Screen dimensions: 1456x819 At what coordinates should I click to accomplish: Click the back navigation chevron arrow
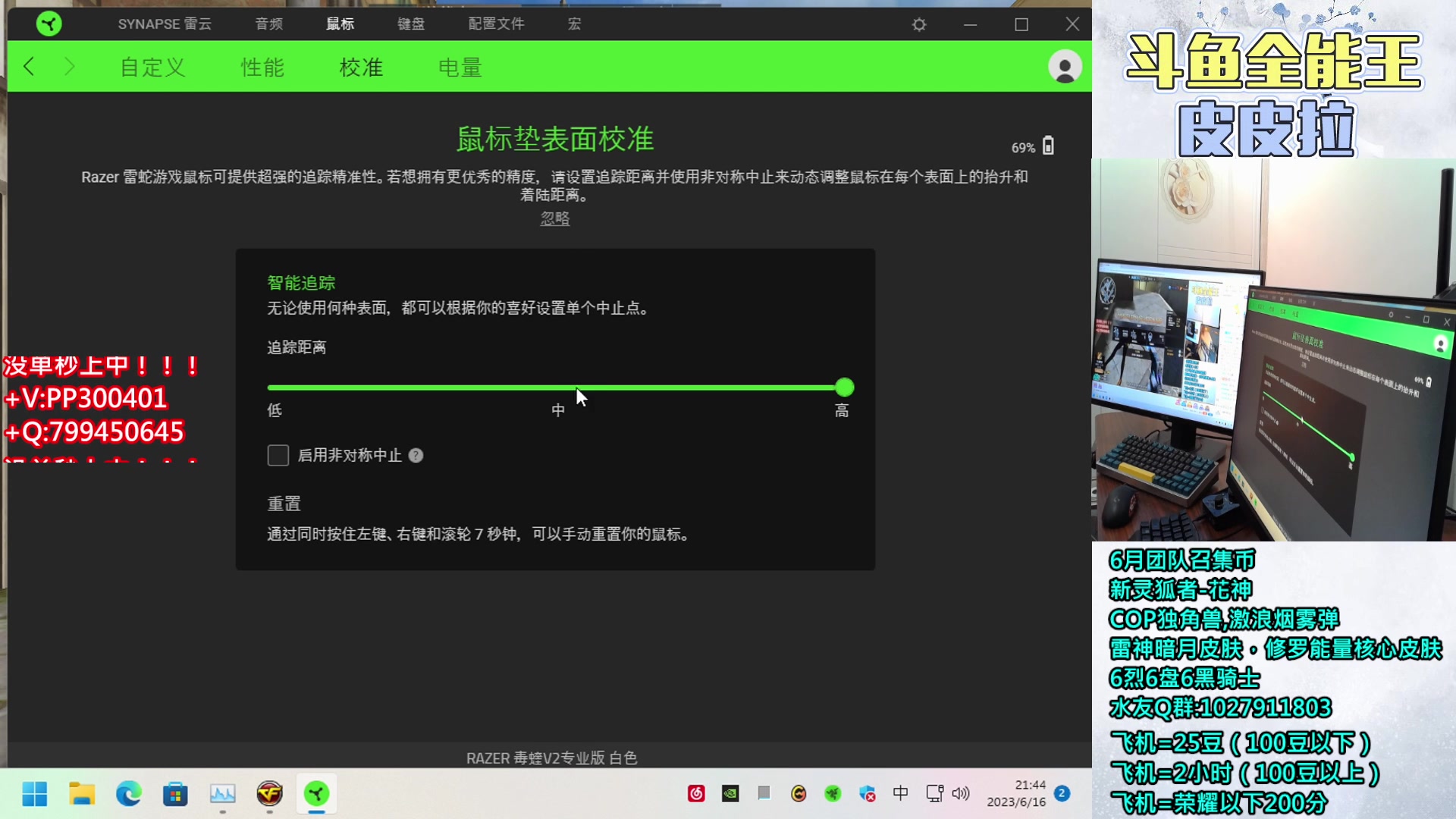[29, 67]
